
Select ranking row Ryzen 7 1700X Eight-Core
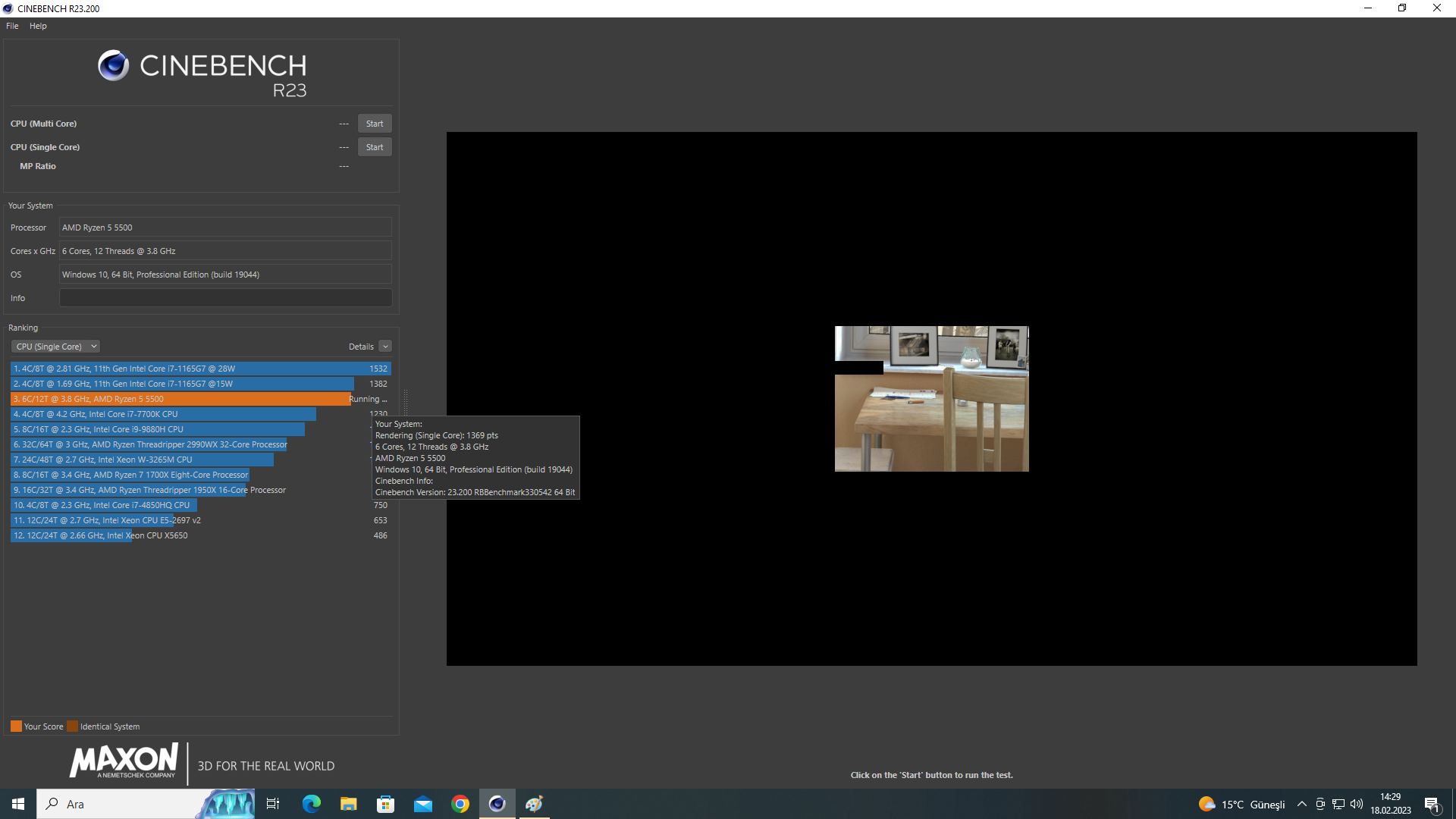pos(201,475)
